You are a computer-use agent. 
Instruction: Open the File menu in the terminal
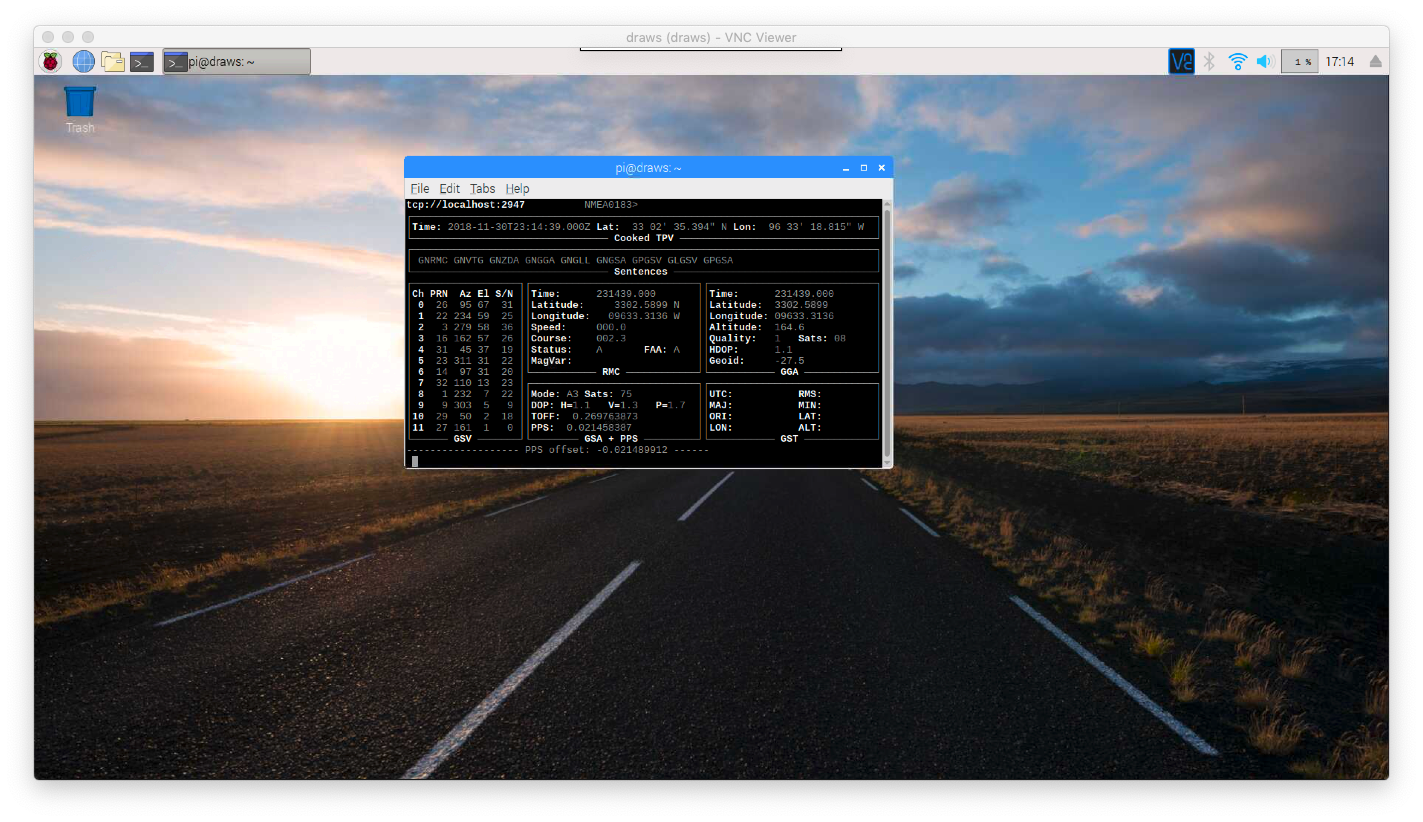tap(419, 189)
